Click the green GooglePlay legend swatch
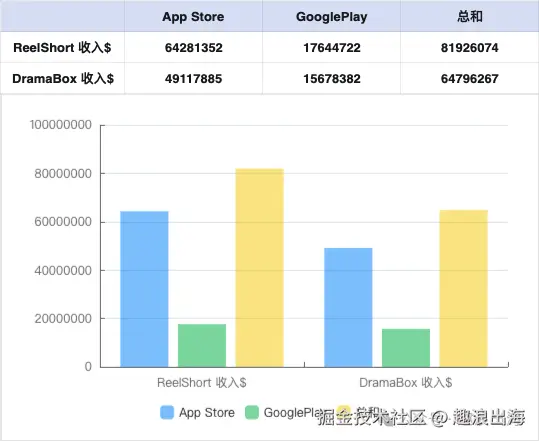This screenshot has width=539, height=441. (252, 412)
